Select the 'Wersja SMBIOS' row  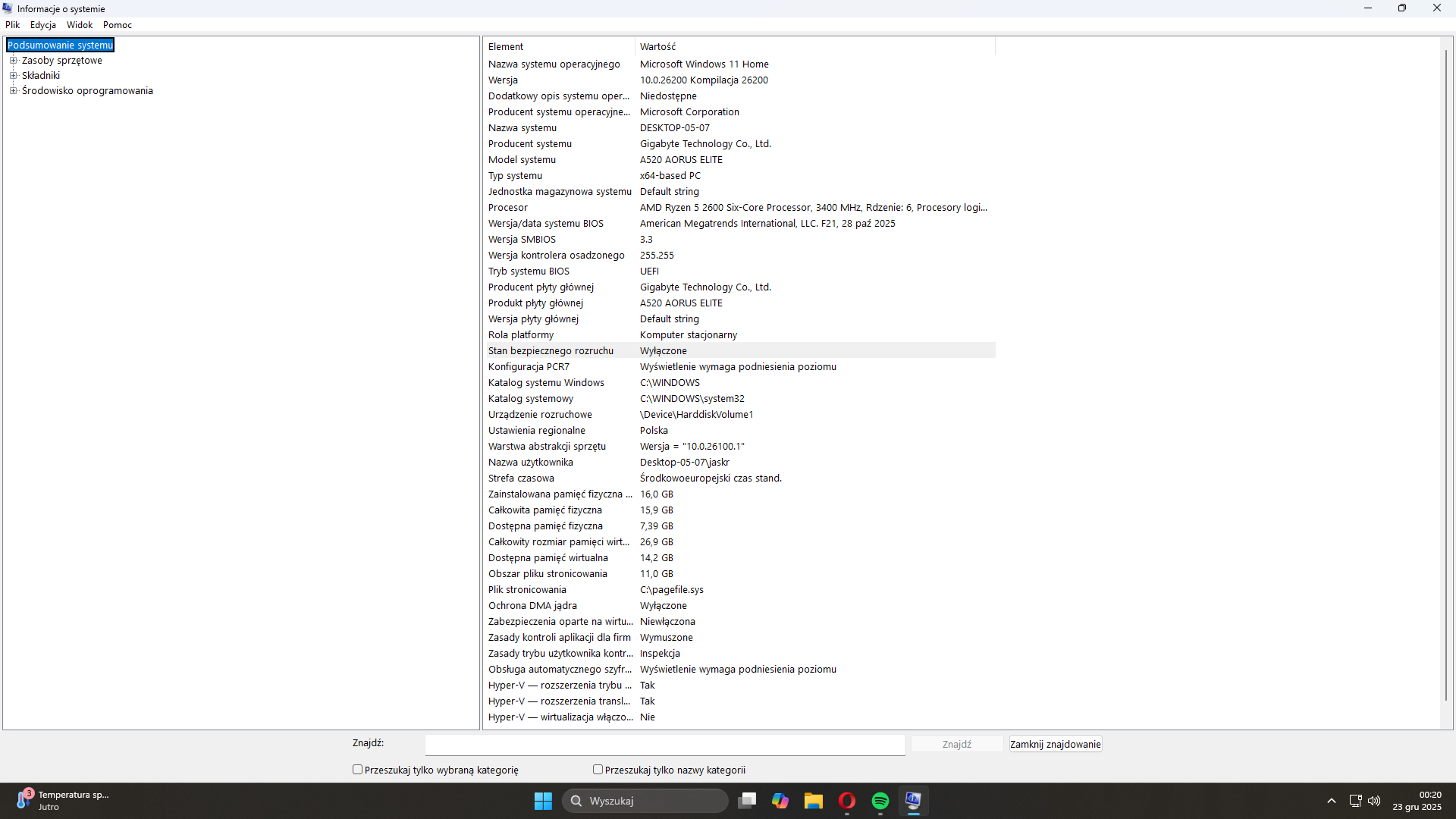pyautogui.click(x=740, y=240)
